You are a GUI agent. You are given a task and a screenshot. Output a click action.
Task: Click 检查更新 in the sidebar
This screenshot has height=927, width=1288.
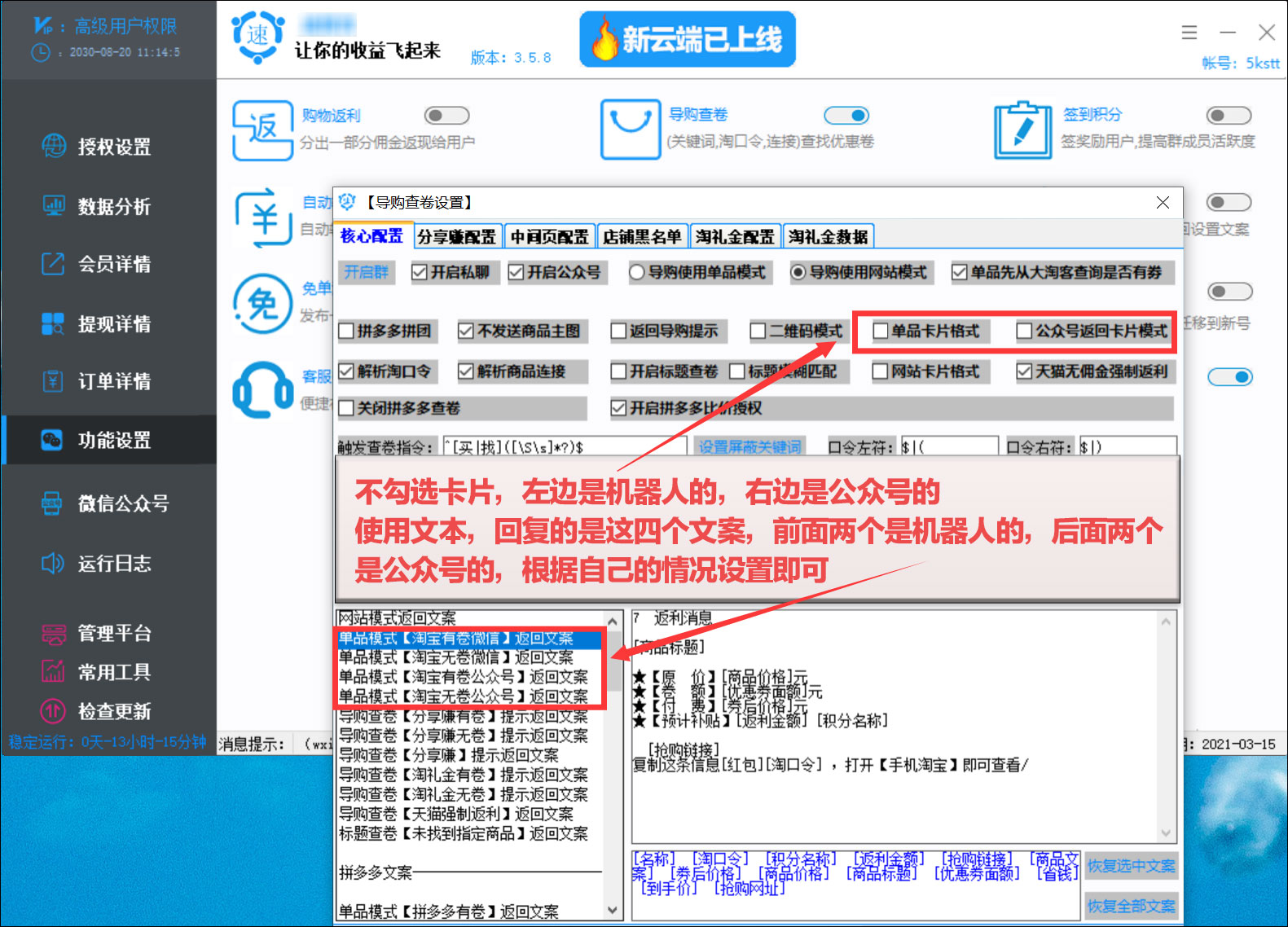pos(98,711)
